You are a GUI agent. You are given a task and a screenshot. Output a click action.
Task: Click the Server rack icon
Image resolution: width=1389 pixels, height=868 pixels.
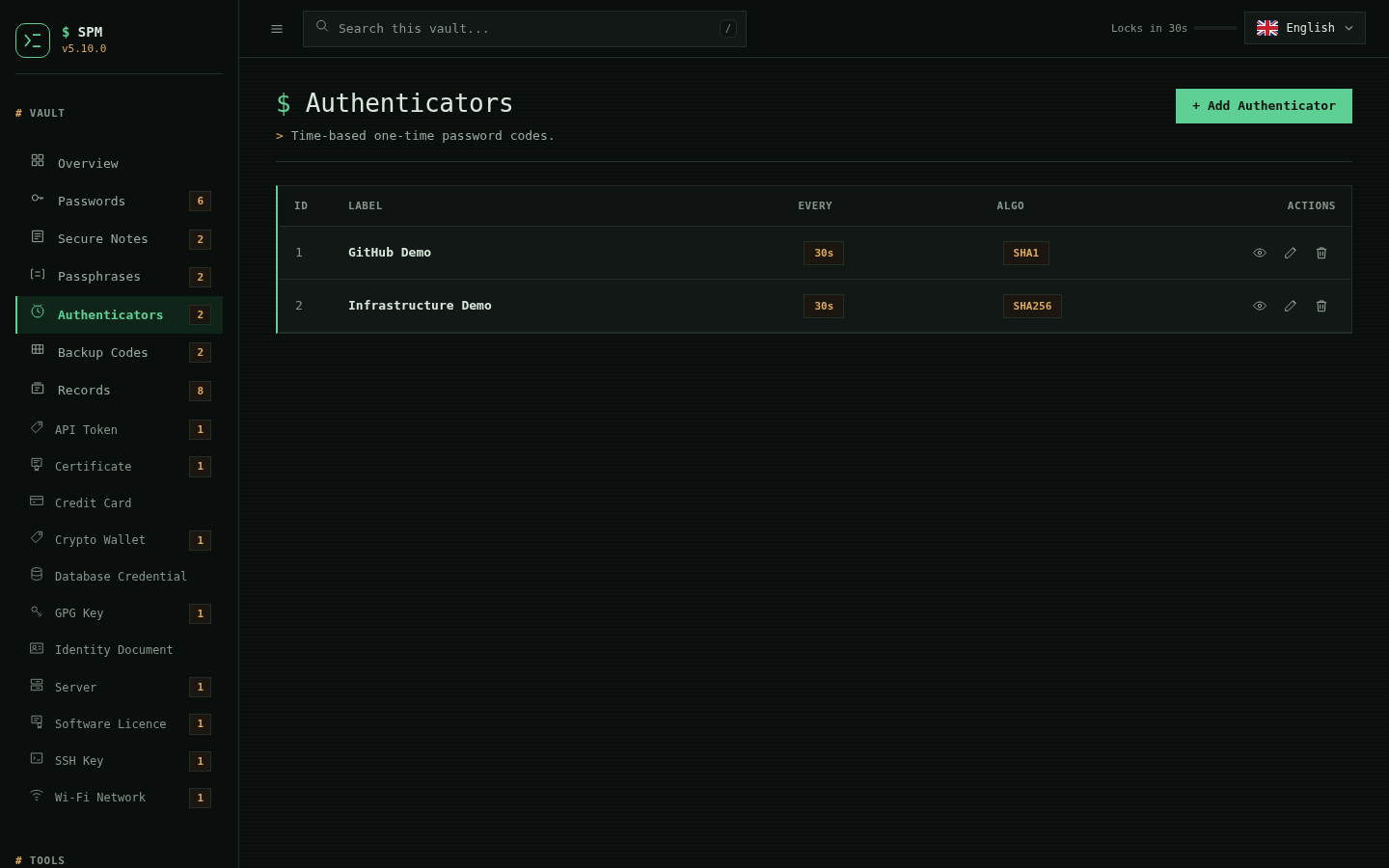tap(37, 685)
